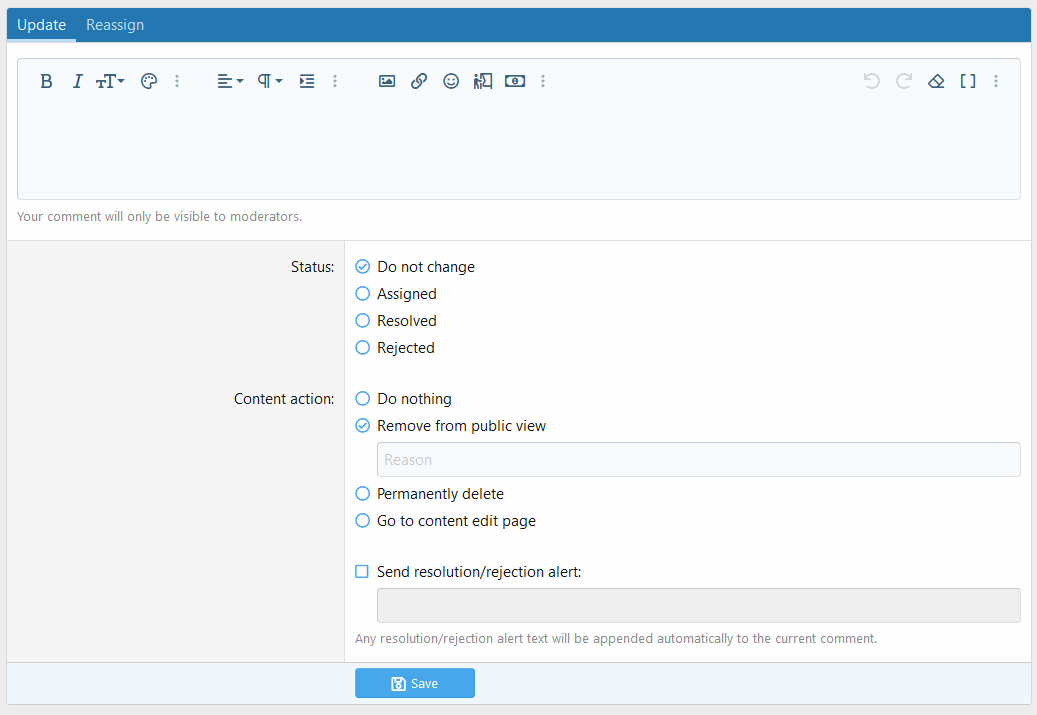Open the paragraph format dropdown

coord(269,81)
